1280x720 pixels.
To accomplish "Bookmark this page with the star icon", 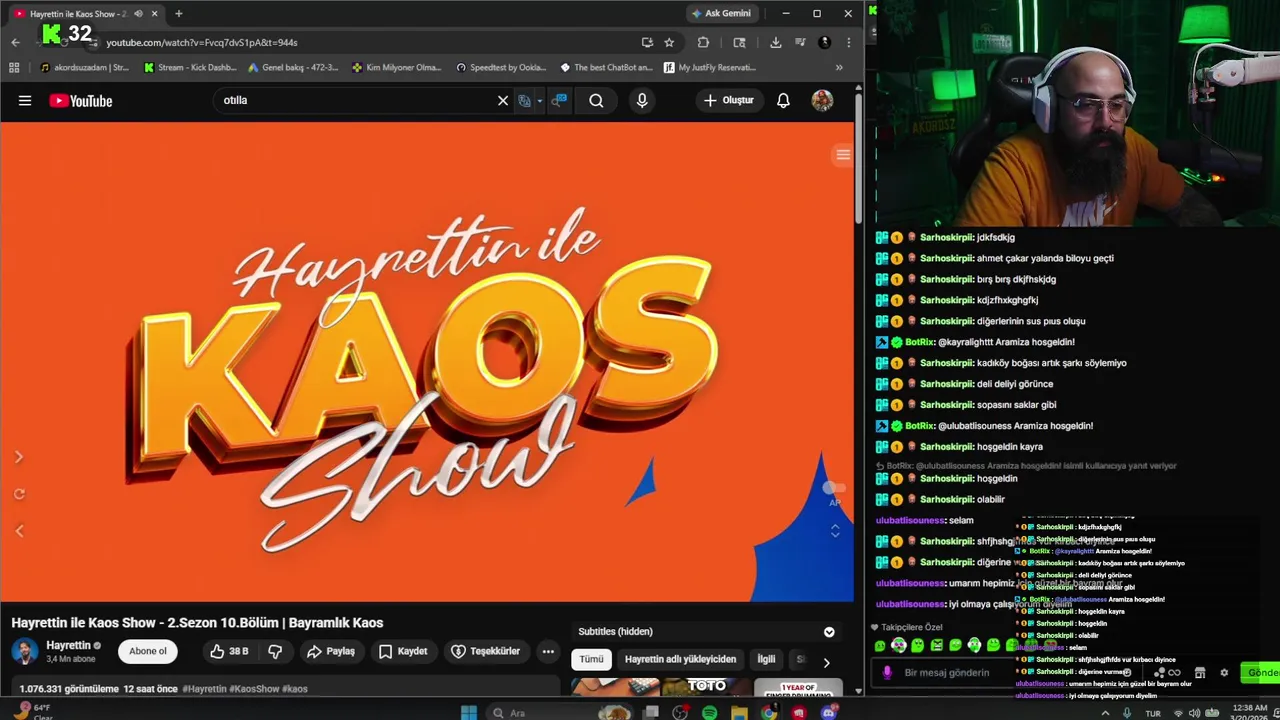I will 669,42.
